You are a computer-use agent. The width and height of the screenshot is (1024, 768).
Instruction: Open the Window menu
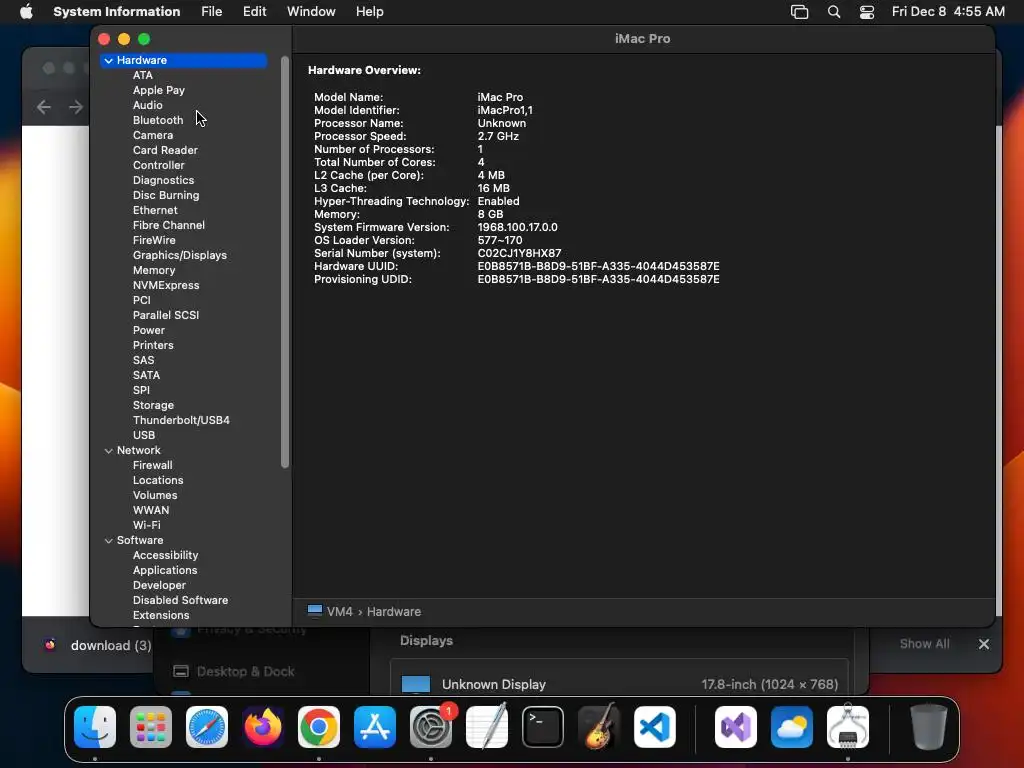311,12
